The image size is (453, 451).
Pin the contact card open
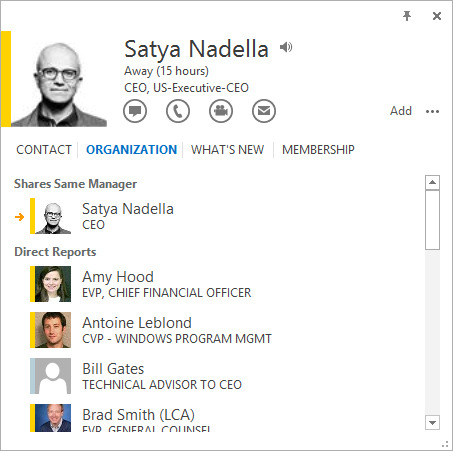click(x=407, y=16)
